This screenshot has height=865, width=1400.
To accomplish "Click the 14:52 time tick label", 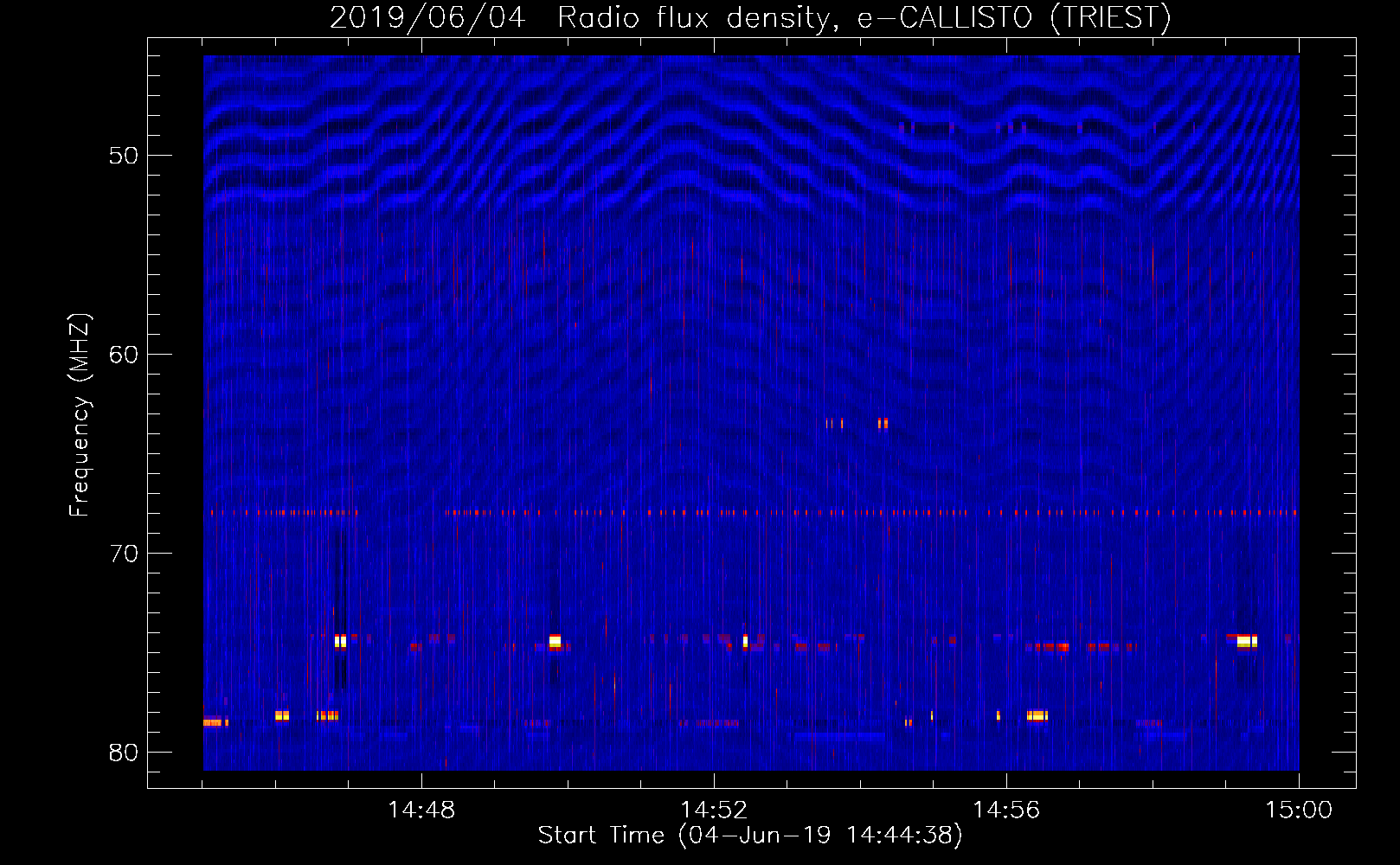I will point(714,811).
